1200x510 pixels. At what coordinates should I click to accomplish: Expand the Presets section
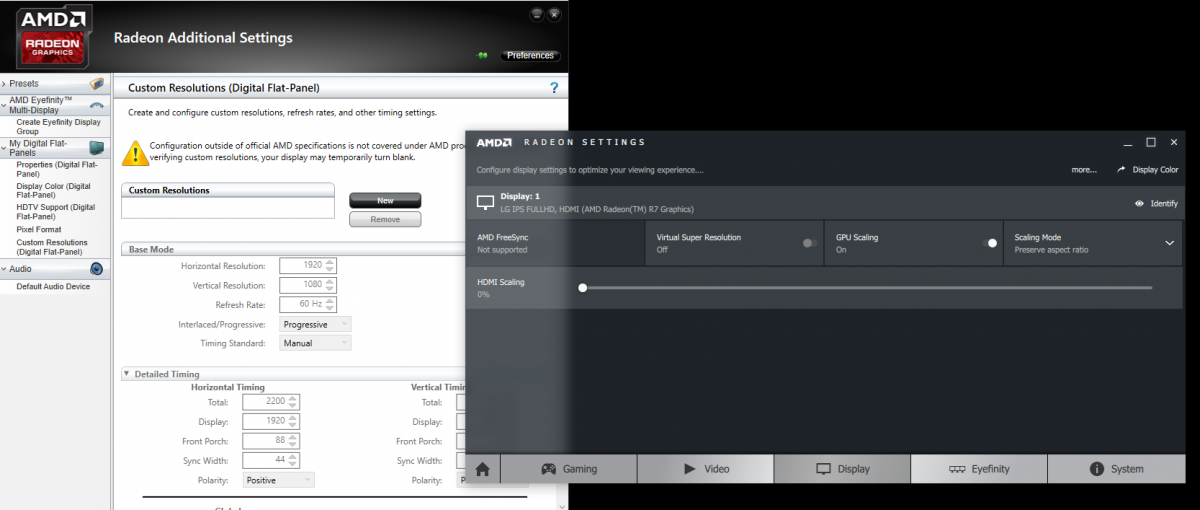pos(4,84)
